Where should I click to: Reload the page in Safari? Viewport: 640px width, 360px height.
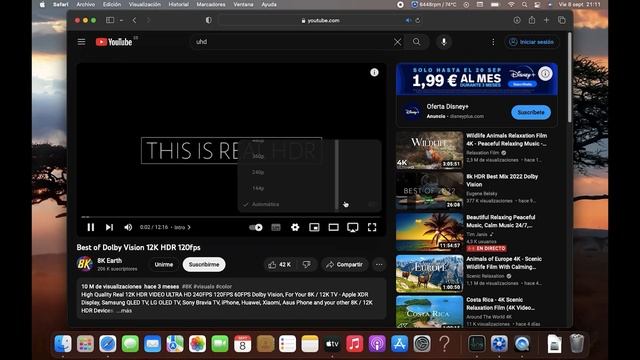click(418, 20)
